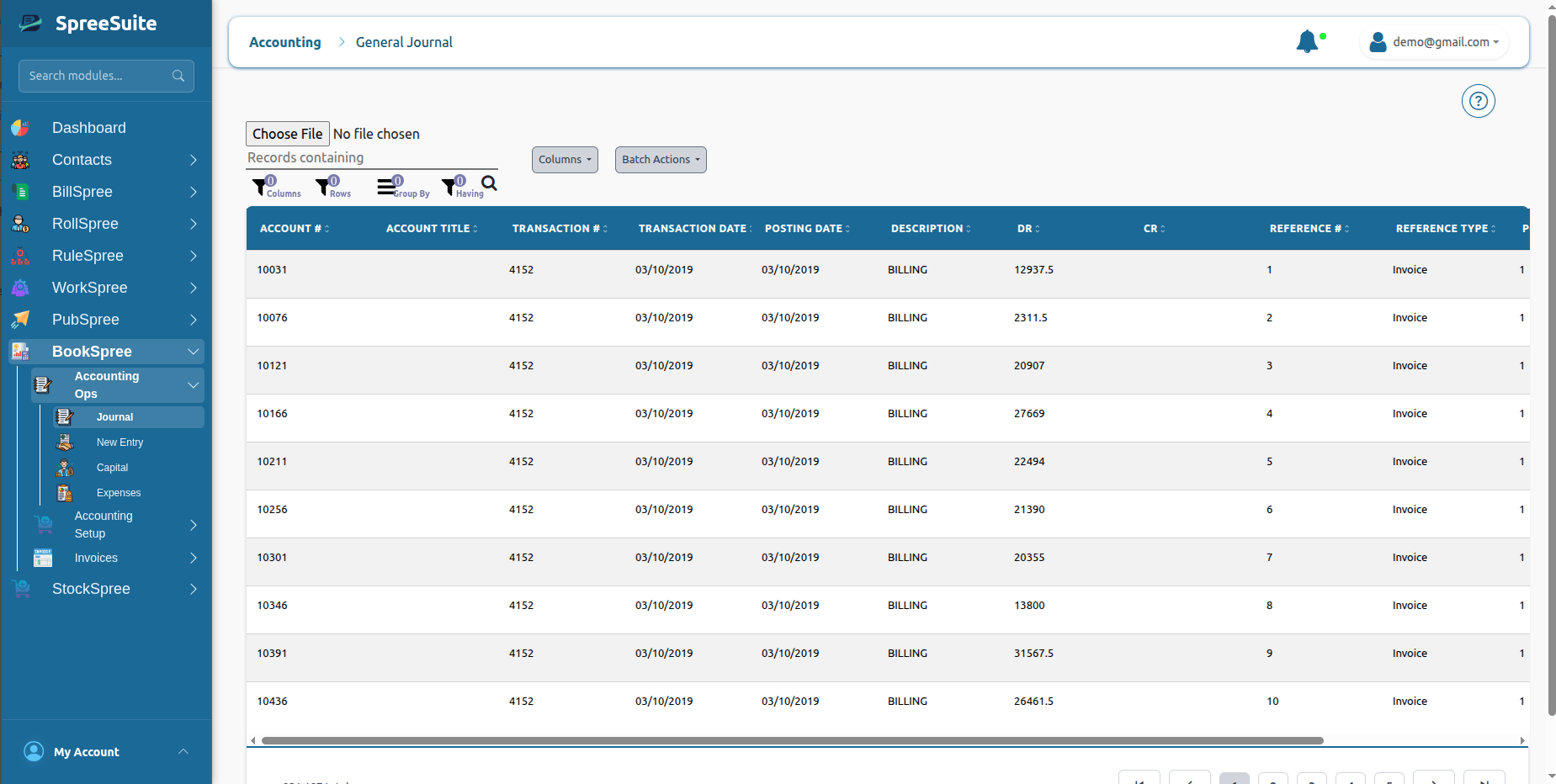Sort by TRANSACTION DATE column header
Screen dimensions: 1556x784
pyautogui.click(x=694, y=229)
